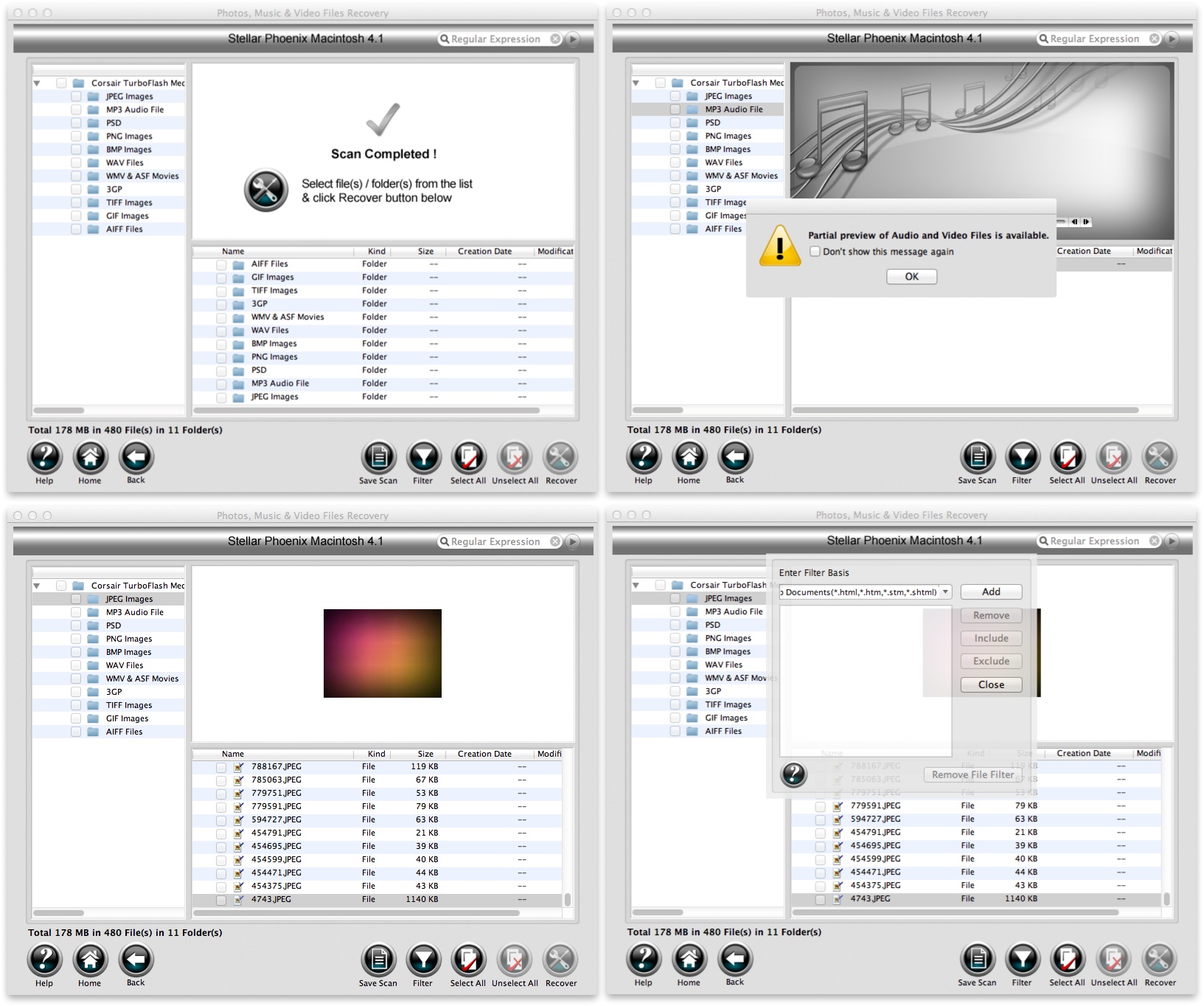This screenshot has width=1204, height=1006.
Task: Collapse Corsair TurboFlash tree in Scan Completed window
Action: [37, 83]
